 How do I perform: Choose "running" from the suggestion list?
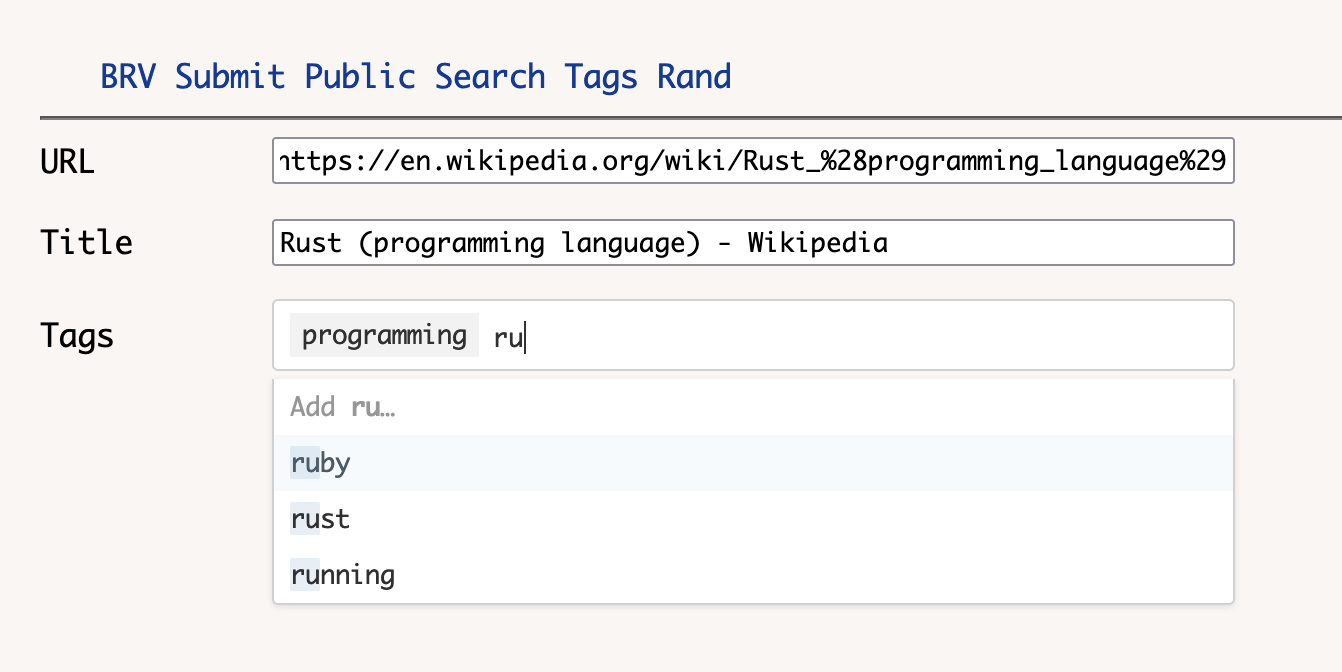(342, 575)
